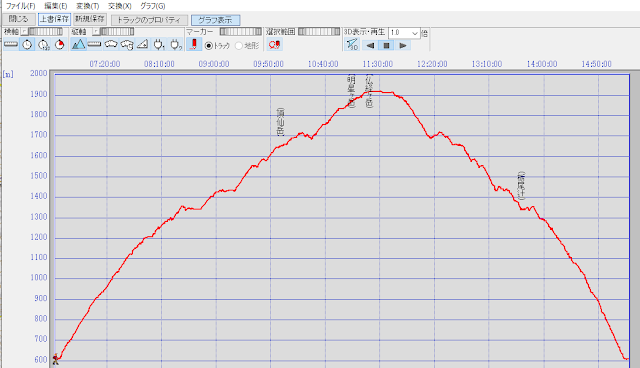Image resolution: width=640 pixels, height=368 pixels.
Task: Open the グラフ(G) menu
Action: click(153, 6)
